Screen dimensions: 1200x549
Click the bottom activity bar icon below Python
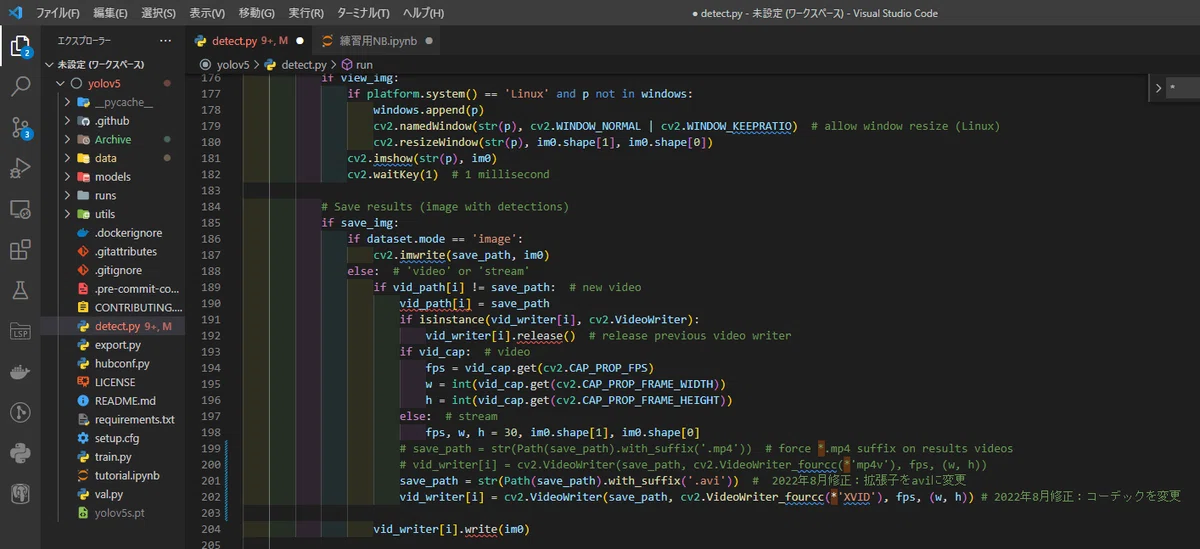(x=20, y=494)
